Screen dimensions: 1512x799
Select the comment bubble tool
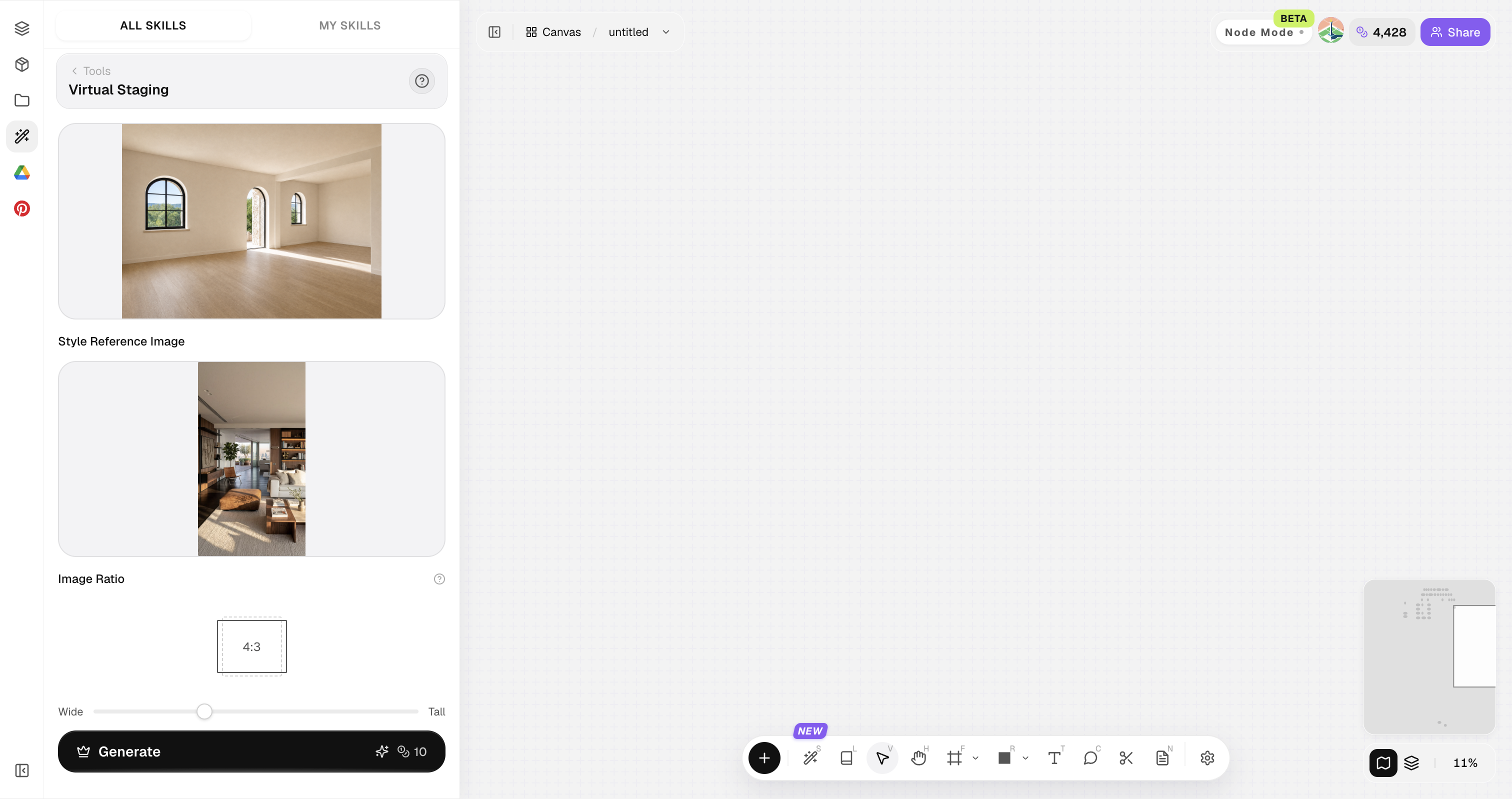coord(1090,758)
